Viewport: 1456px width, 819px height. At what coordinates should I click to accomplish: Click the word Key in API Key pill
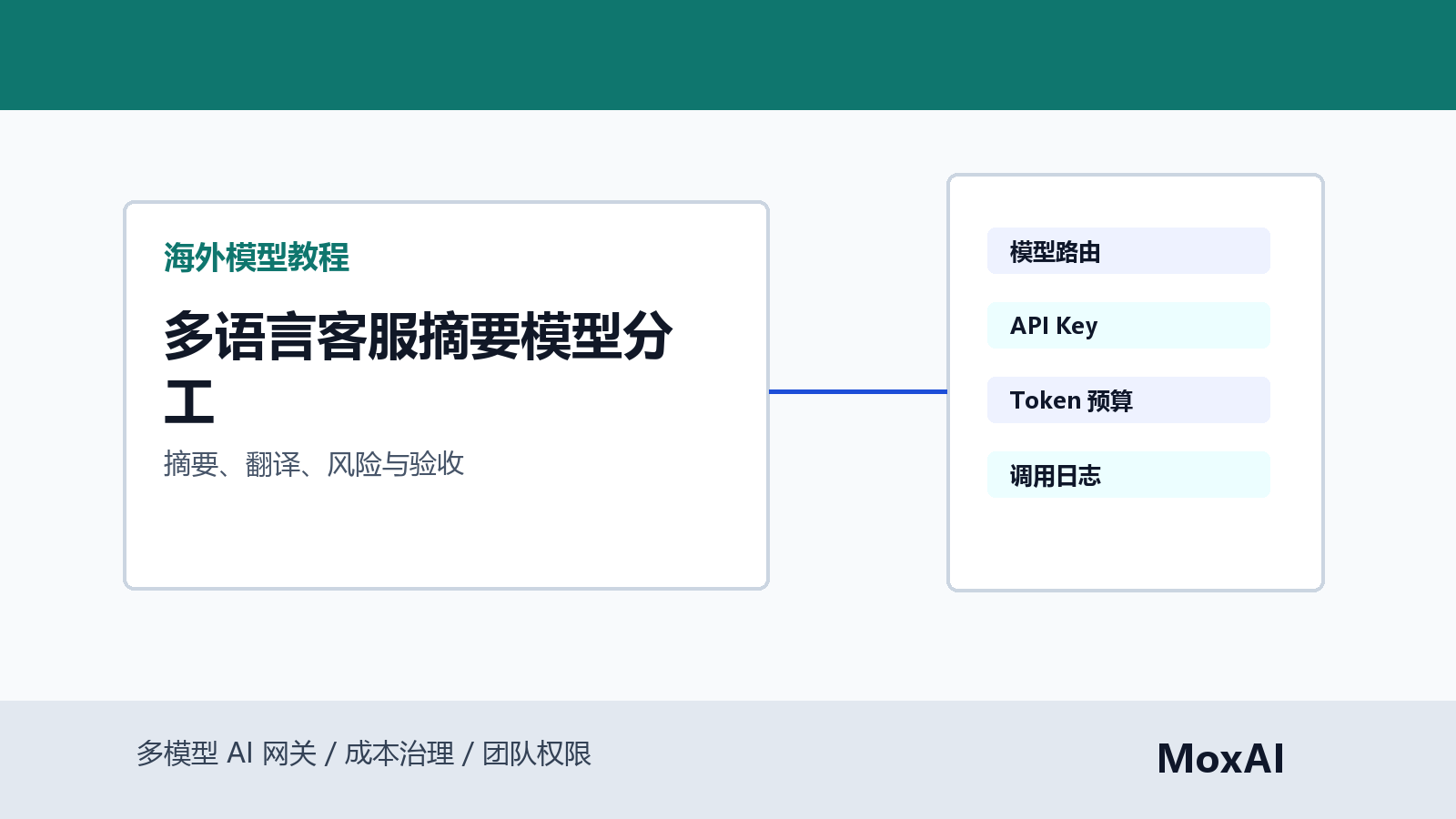[1077, 327]
